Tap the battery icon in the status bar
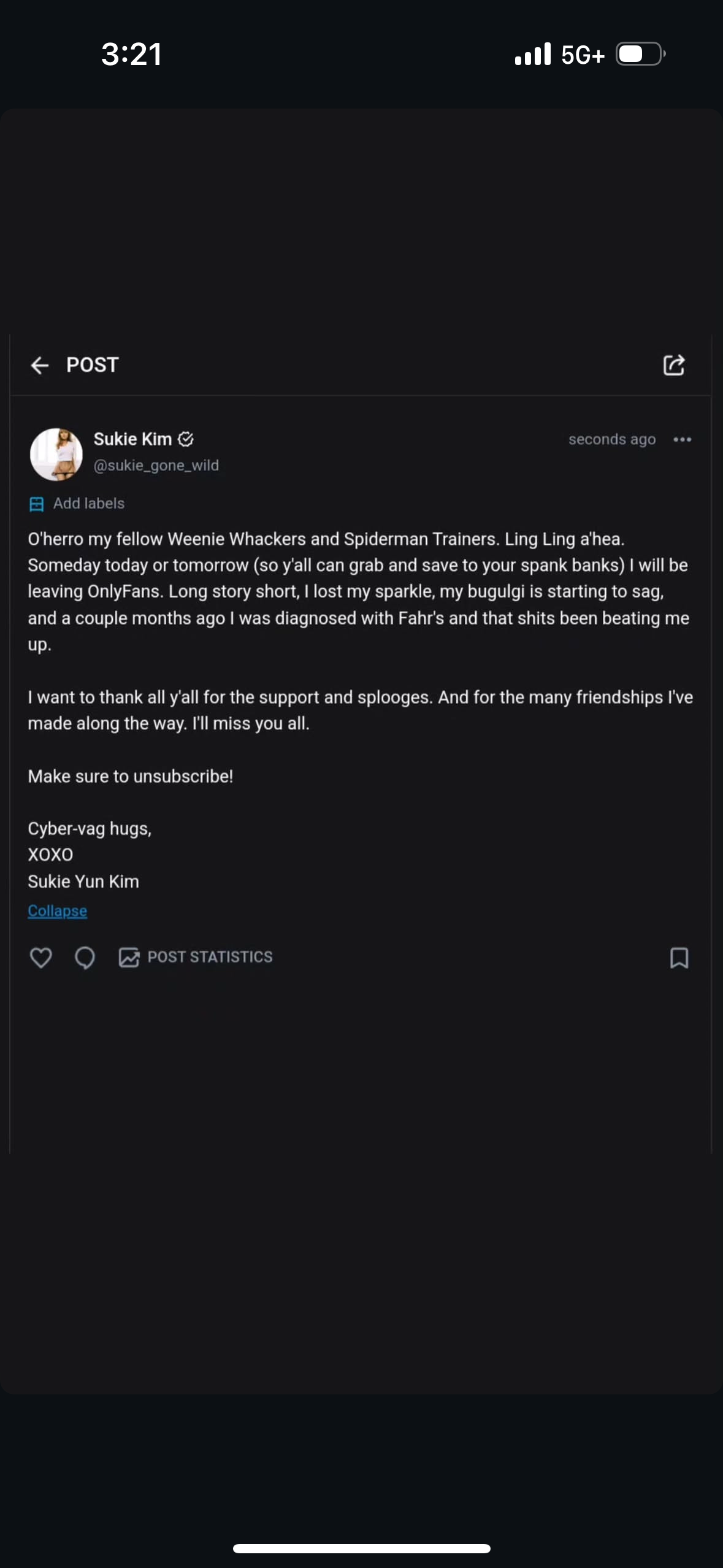Image resolution: width=723 pixels, height=1568 pixels. pos(640,54)
